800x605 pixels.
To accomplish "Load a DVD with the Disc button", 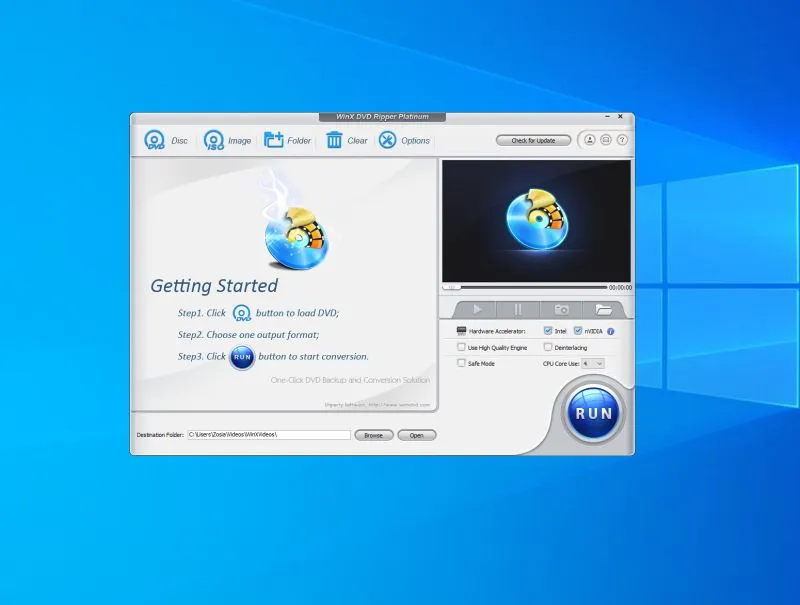I will [155, 141].
